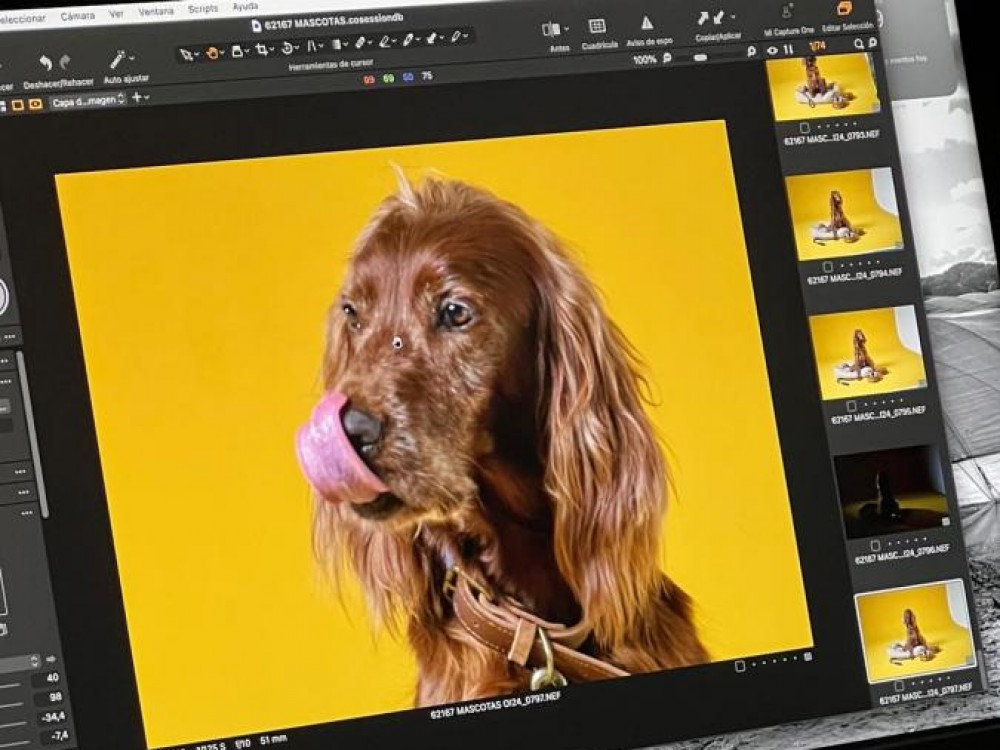Select the orange Pan hand tool
The image size is (1000, 750).
click(x=213, y=52)
